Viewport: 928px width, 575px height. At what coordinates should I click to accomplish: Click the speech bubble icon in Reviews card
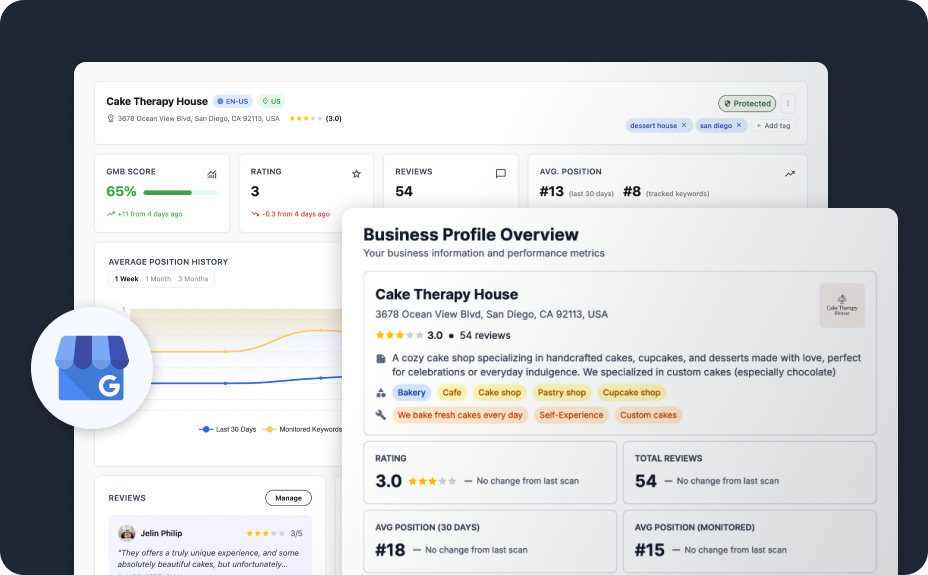[x=501, y=174]
